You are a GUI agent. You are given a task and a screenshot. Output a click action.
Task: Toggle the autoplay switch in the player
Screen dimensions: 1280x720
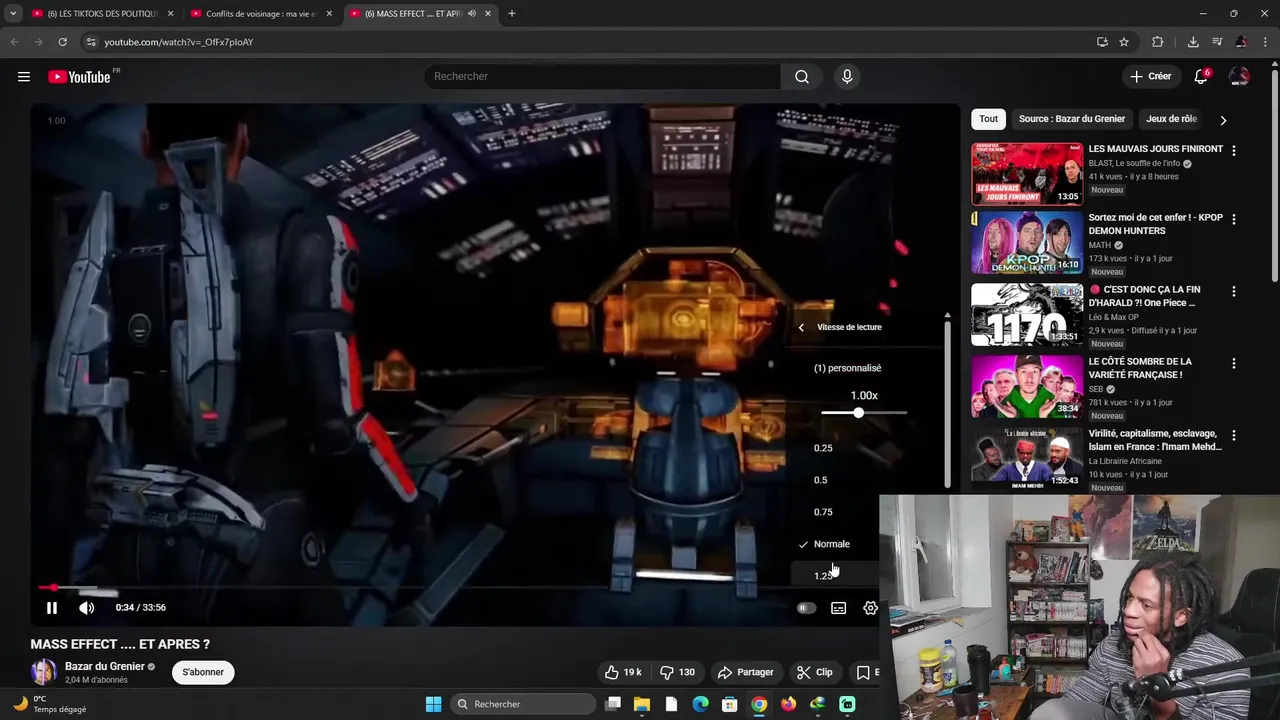(806, 608)
